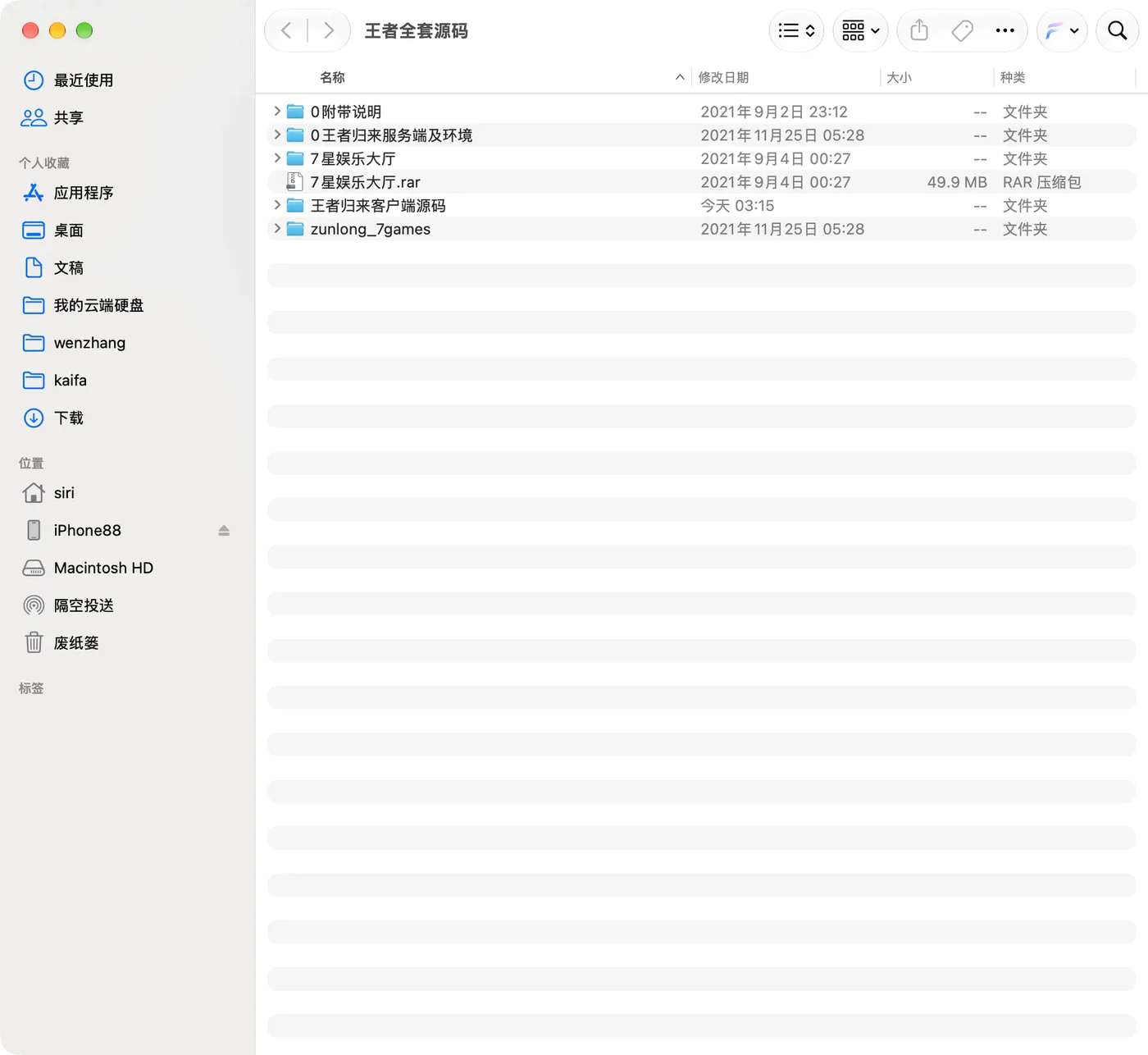The height and width of the screenshot is (1055, 1148).
Task: Go forward with the right arrow button
Action: coord(329,30)
